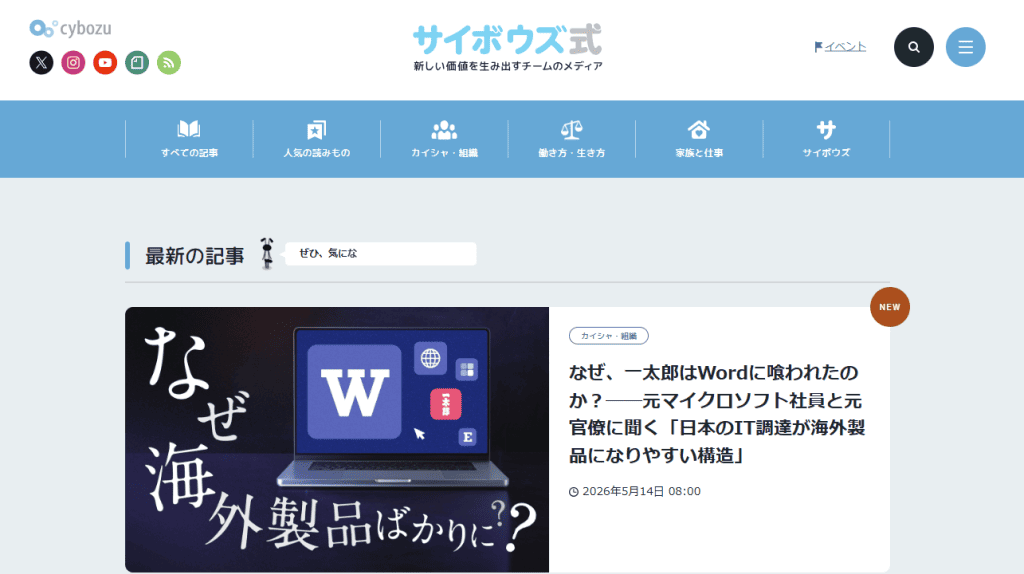Click the カイシャ・組織 category tag
The image size is (1024, 574).
[609, 336]
